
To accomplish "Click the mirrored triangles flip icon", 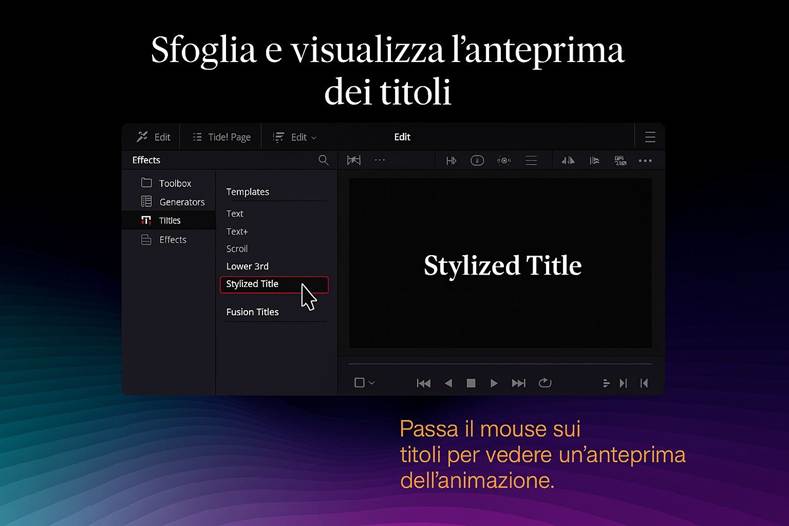I will [x=568, y=161].
